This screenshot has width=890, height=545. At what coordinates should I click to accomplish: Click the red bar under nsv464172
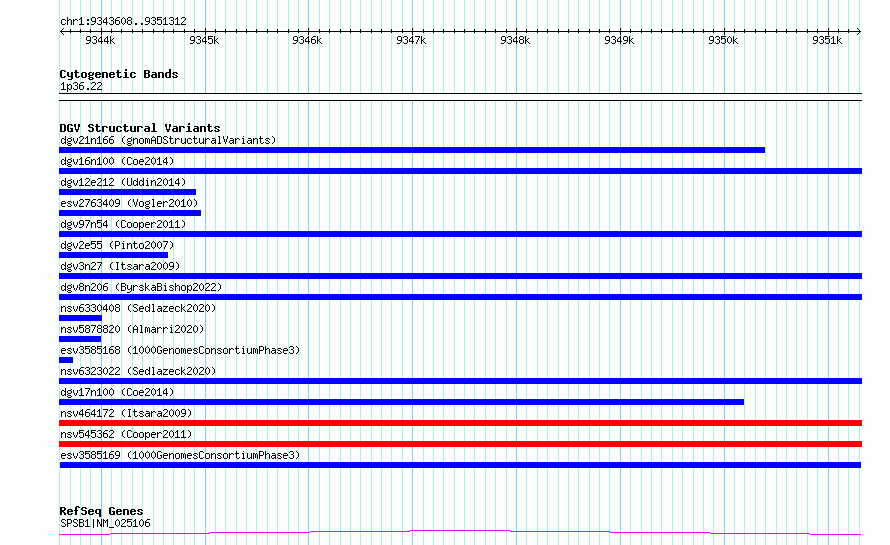click(x=460, y=424)
